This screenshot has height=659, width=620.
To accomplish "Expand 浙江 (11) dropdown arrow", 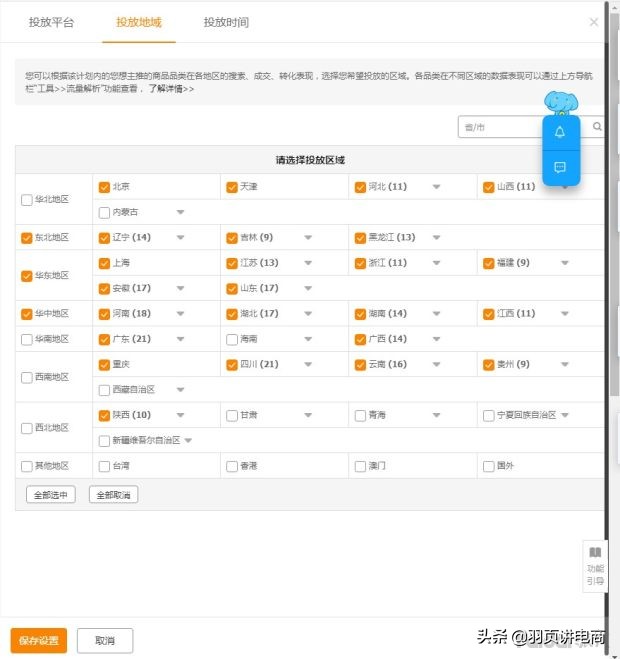I will coord(436,263).
